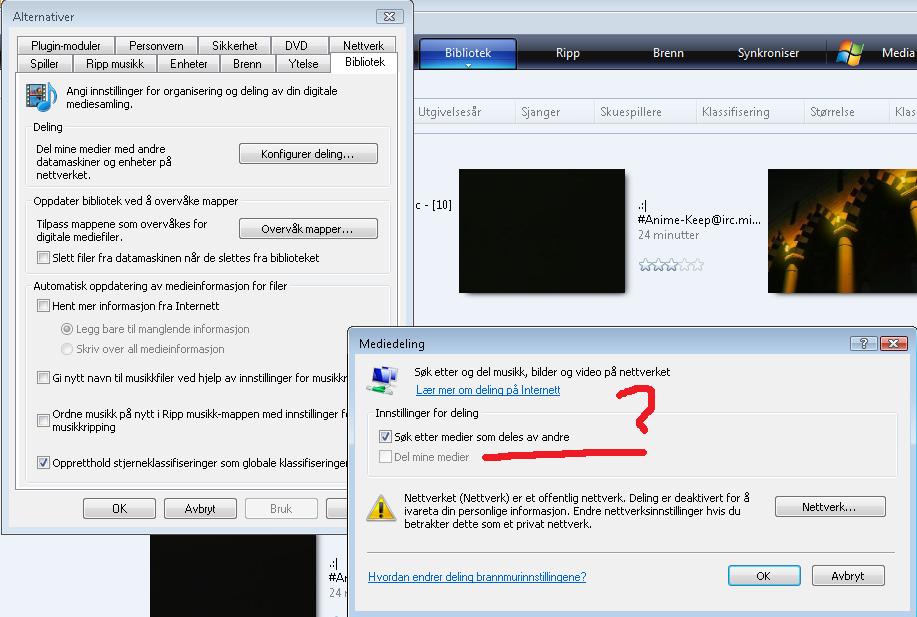917x617 pixels.
Task: Uncheck Oppretthold stjerneklassifiseringer checkbox
Action: pos(43,463)
